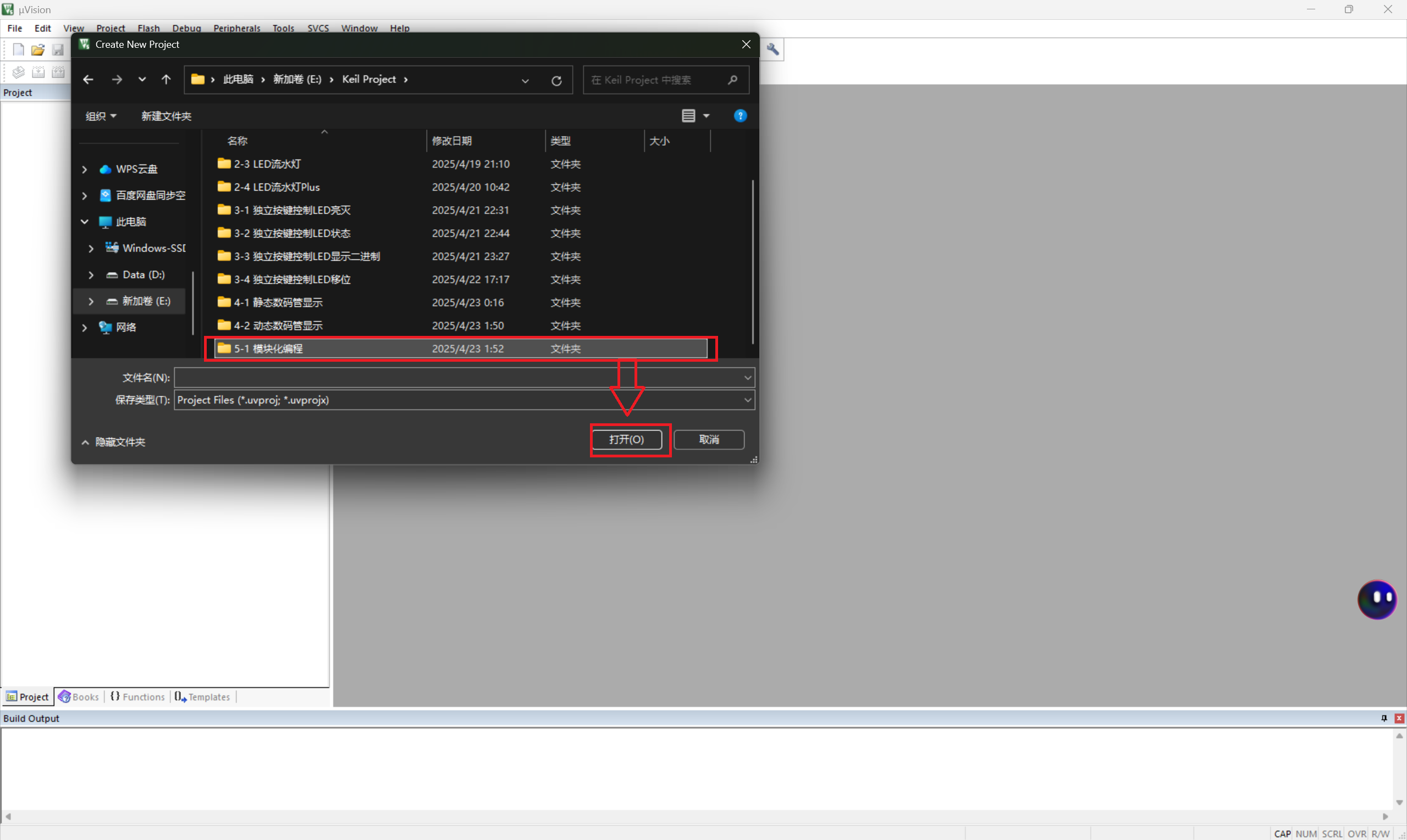The height and width of the screenshot is (840, 1407).
Task: Select the 5-1 模块化编程 folder
Action: (269, 349)
